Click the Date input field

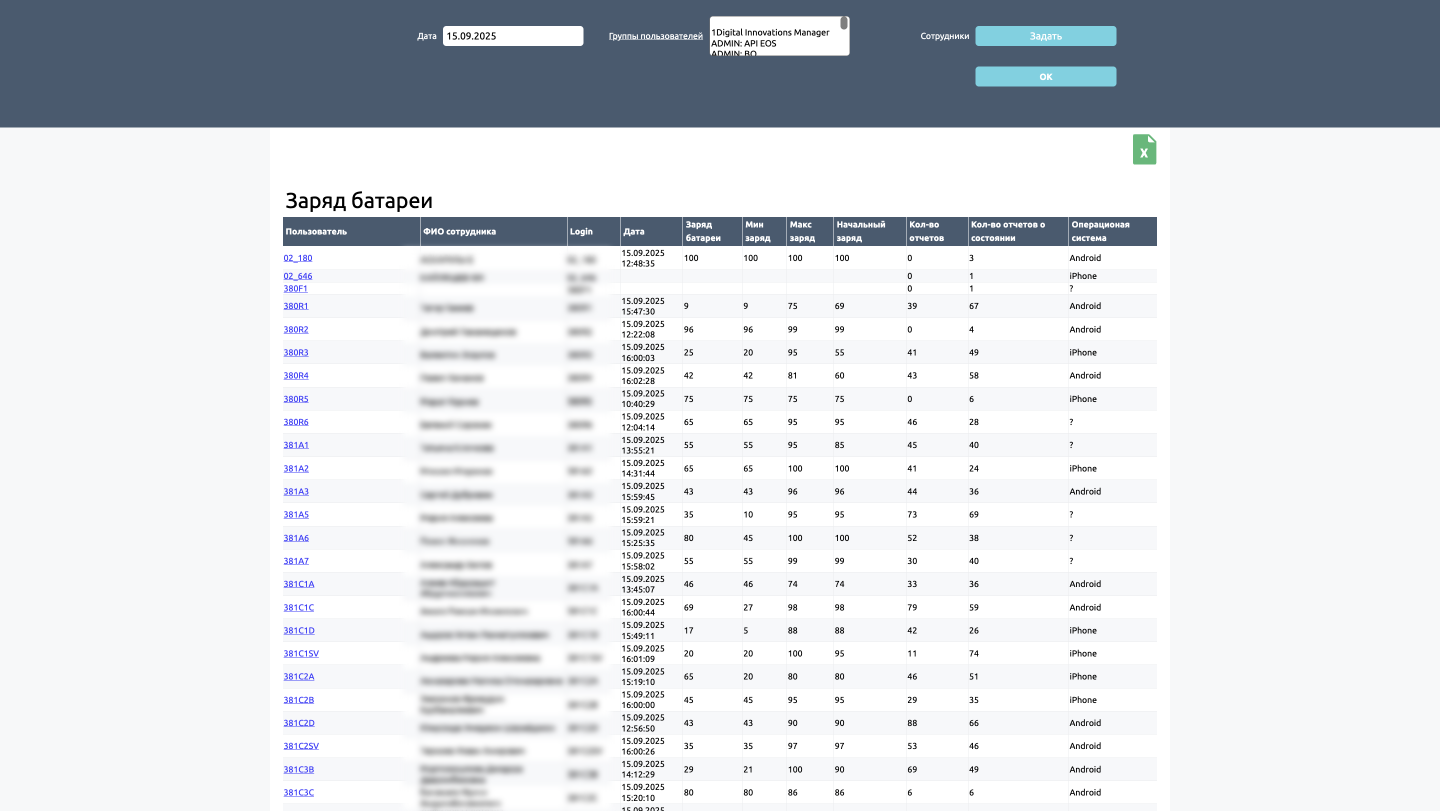pos(512,36)
